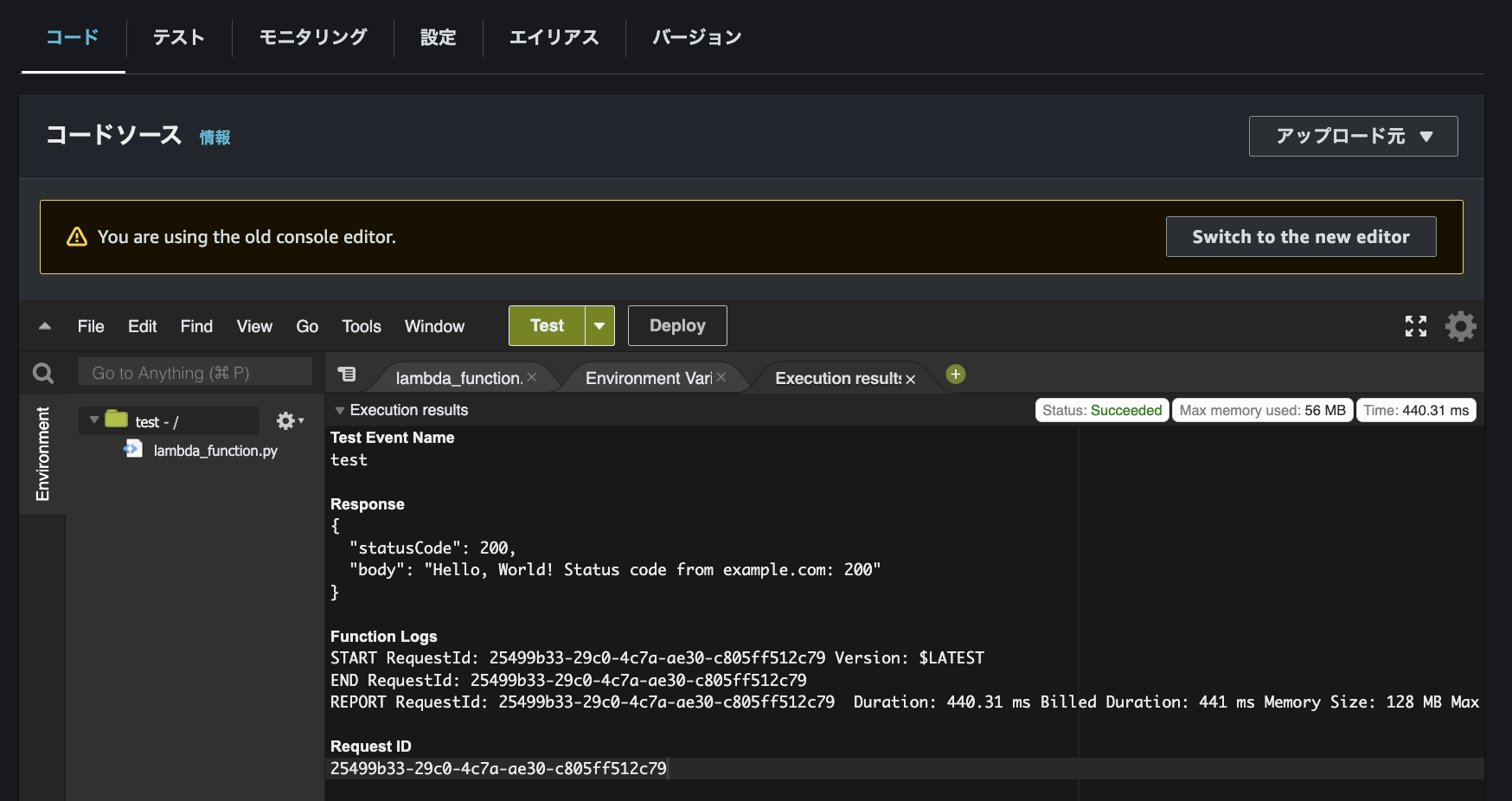Collapse the test folder in the file tree
1512x801 pixels.
pos(93,420)
